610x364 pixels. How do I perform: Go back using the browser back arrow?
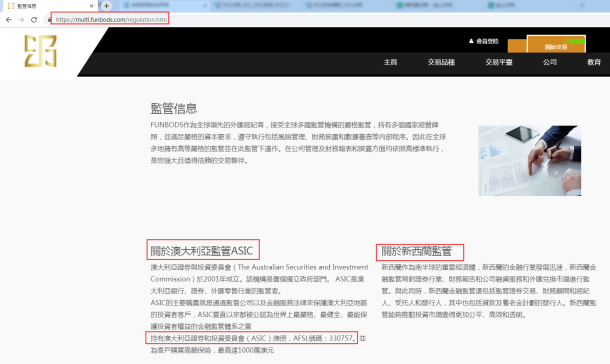pos(9,20)
